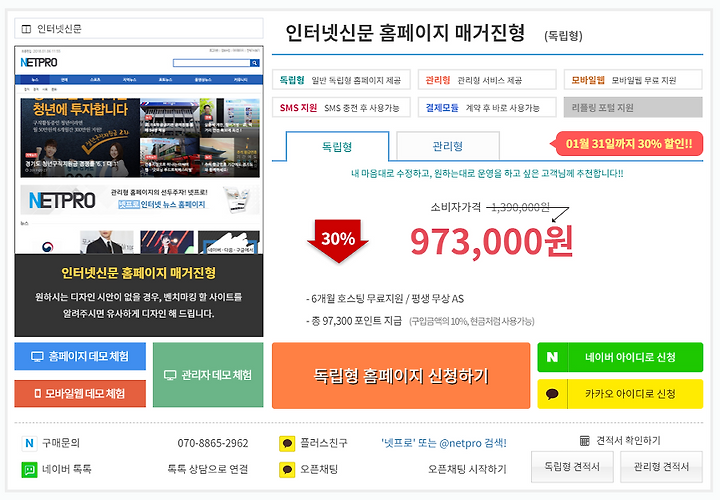Launch 관리자 데모 체험

pos(208,375)
